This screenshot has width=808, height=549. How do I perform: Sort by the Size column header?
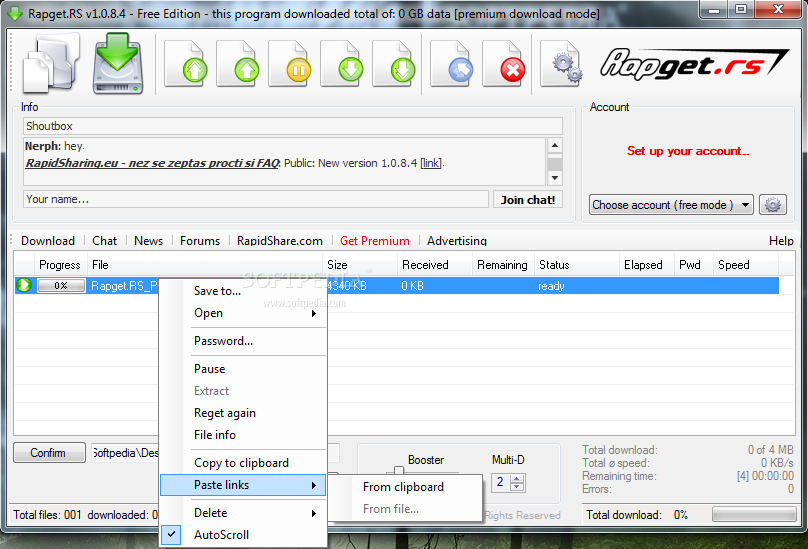click(360, 265)
